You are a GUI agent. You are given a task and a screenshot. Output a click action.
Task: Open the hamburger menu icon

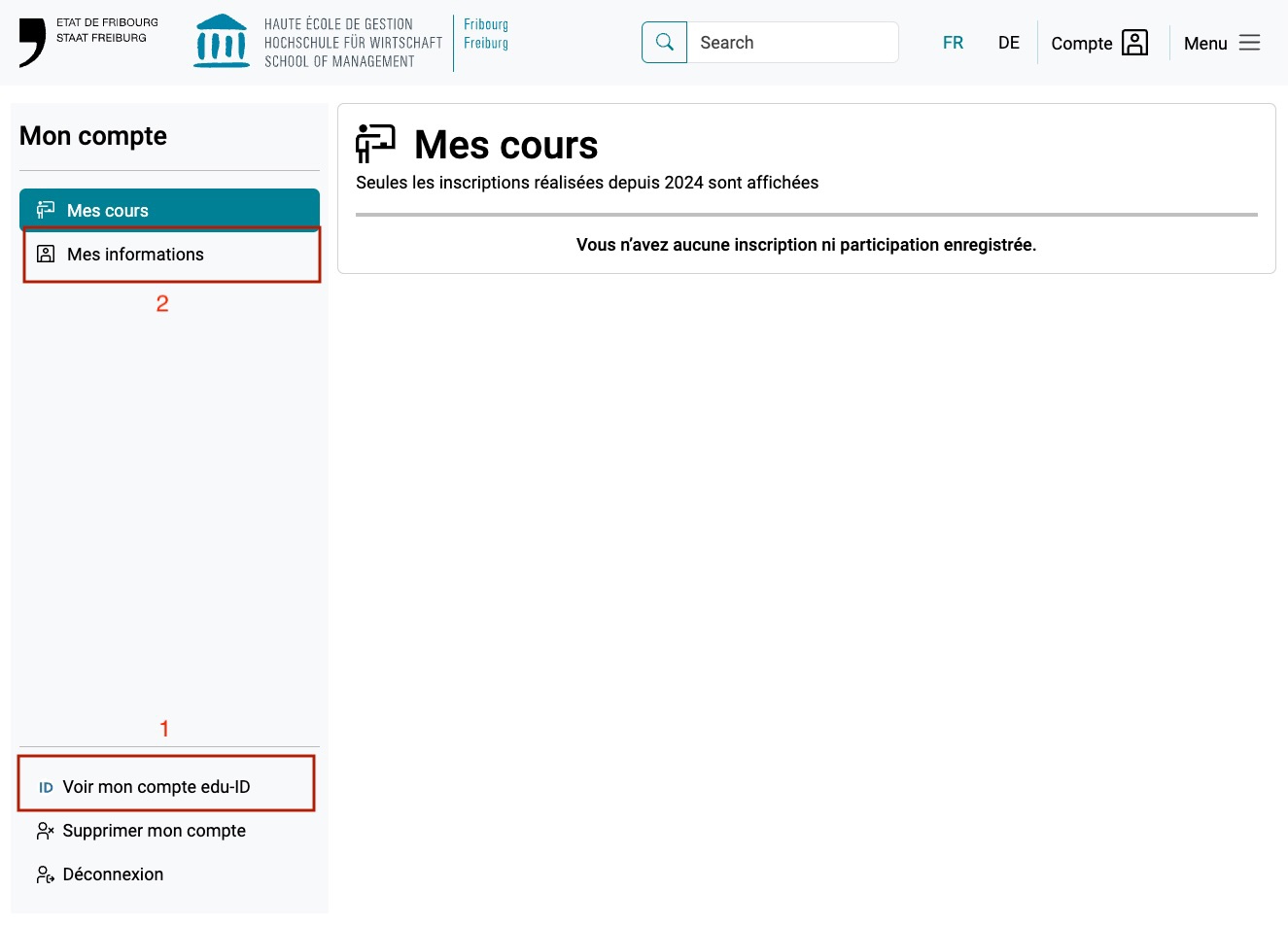[x=1250, y=43]
